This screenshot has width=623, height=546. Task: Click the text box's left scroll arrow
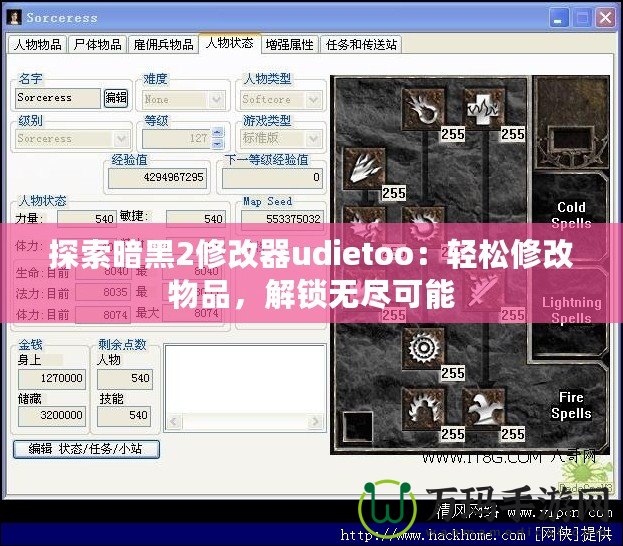pyautogui.click(x=174, y=422)
